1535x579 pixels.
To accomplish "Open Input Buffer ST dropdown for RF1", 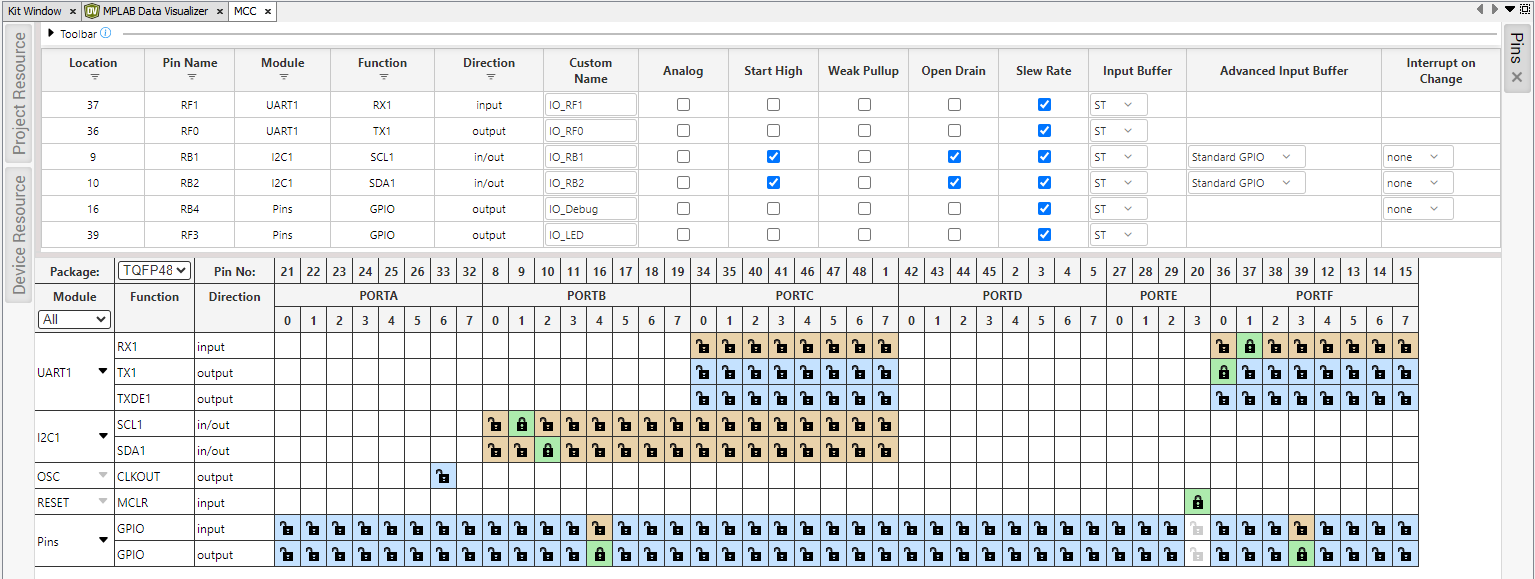I will coord(1119,104).
